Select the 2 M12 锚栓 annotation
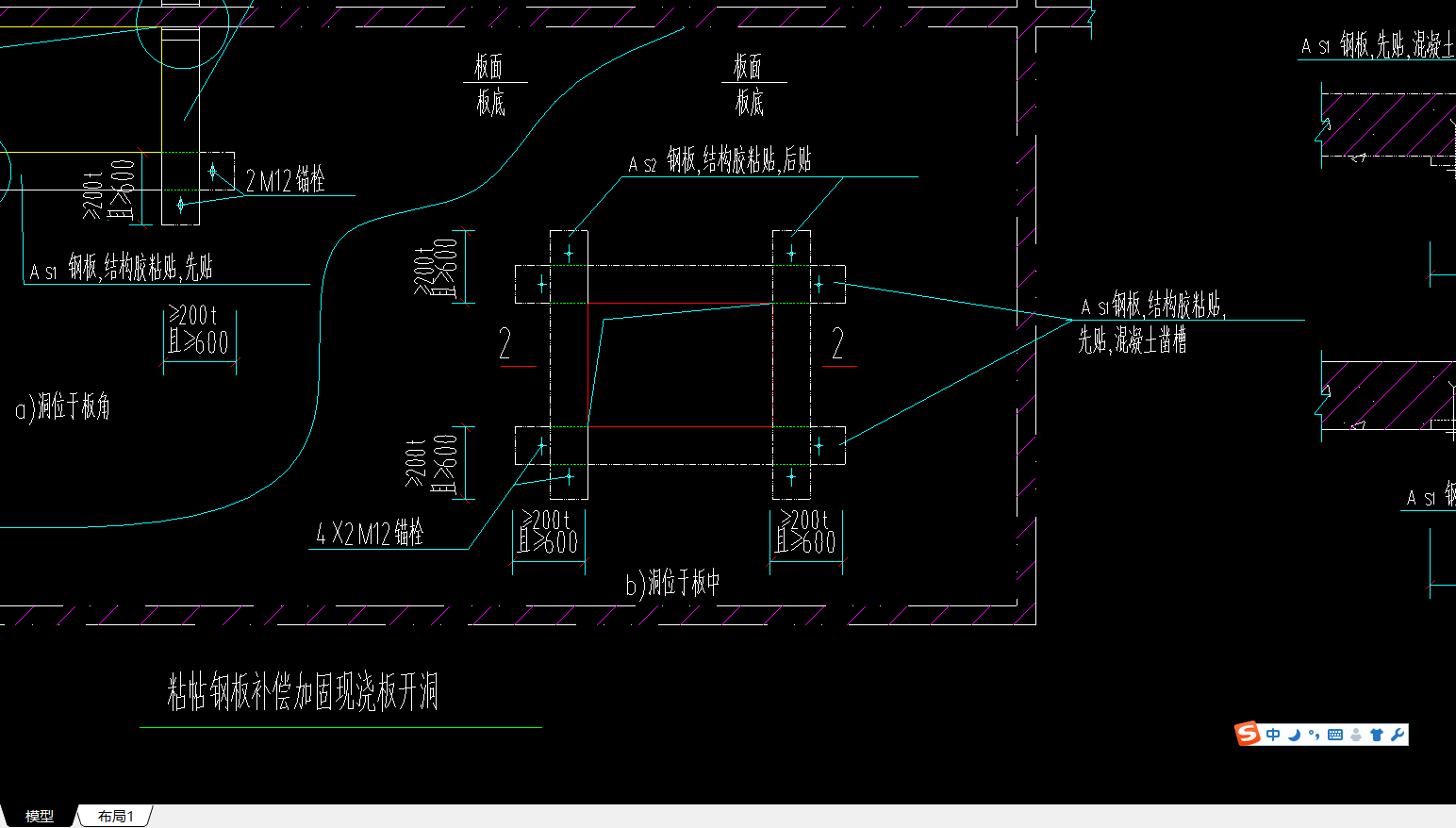This screenshot has height=828, width=1456. [285, 179]
